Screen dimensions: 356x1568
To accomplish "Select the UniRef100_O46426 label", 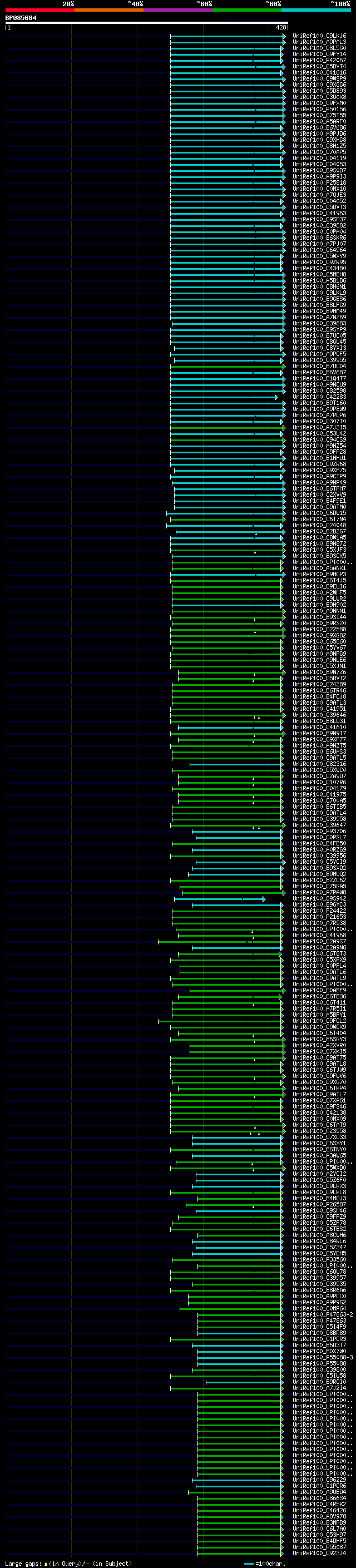I will 319,1510.
